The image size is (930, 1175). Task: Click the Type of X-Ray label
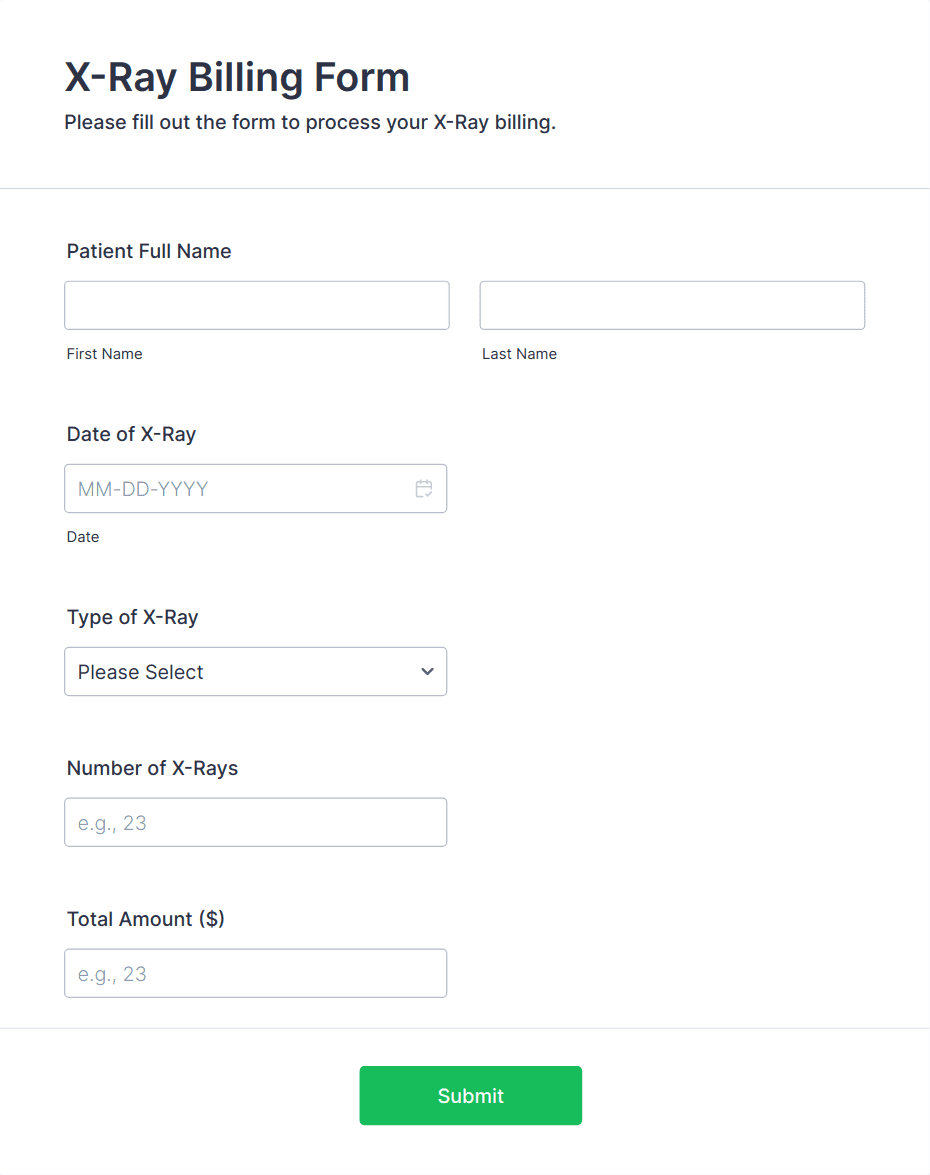133,617
